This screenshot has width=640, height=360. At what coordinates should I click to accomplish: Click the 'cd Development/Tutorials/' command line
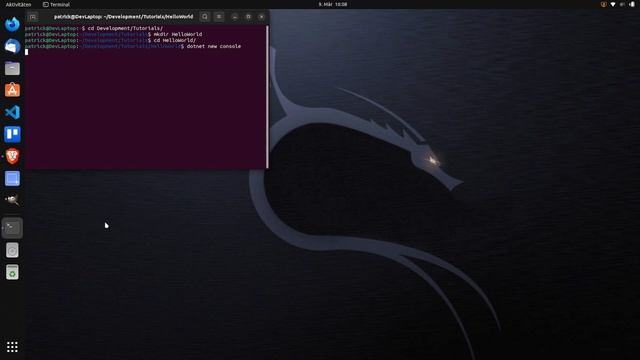[x=125, y=28]
